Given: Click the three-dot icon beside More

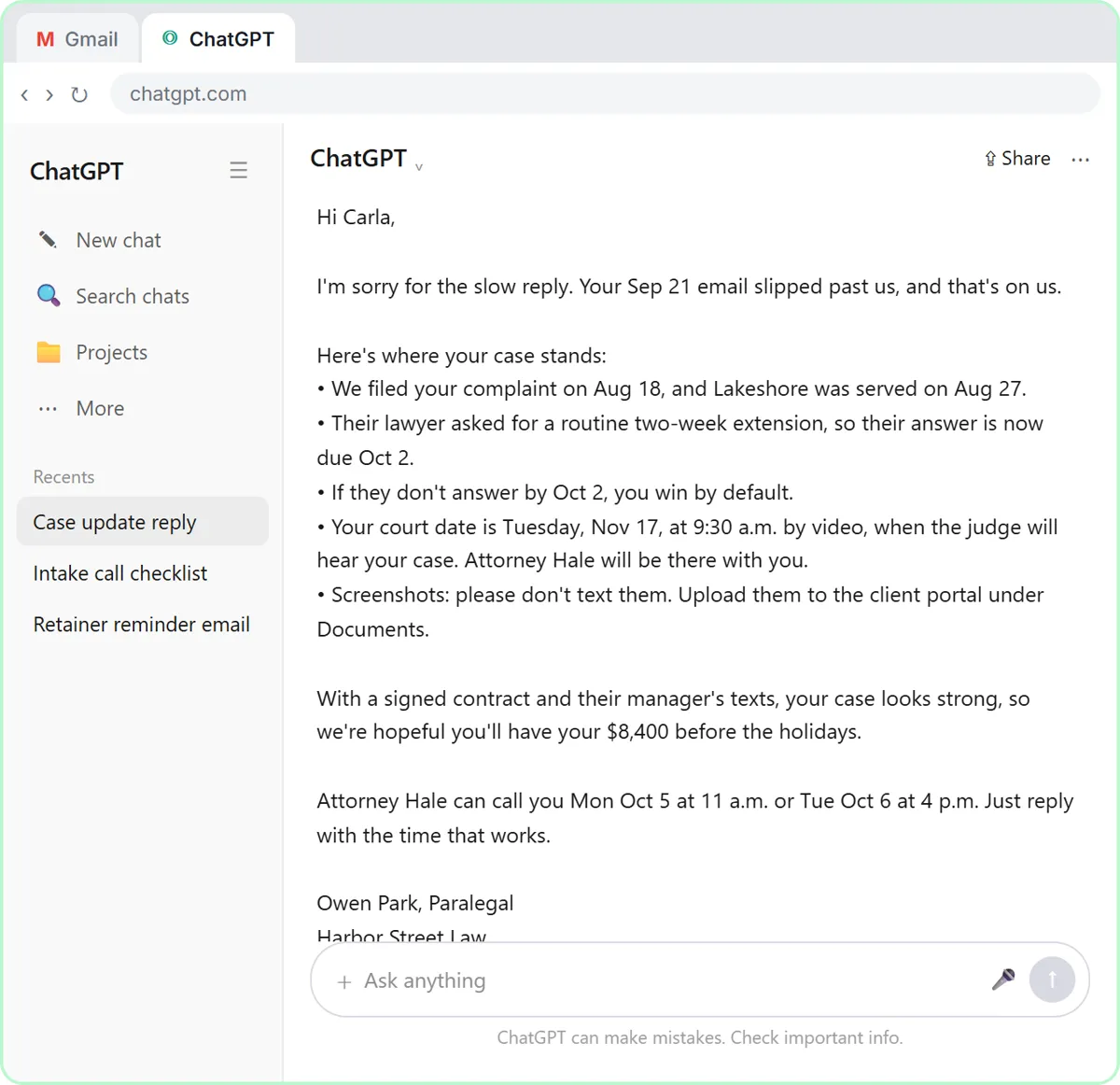Looking at the screenshot, I should click(x=48, y=409).
